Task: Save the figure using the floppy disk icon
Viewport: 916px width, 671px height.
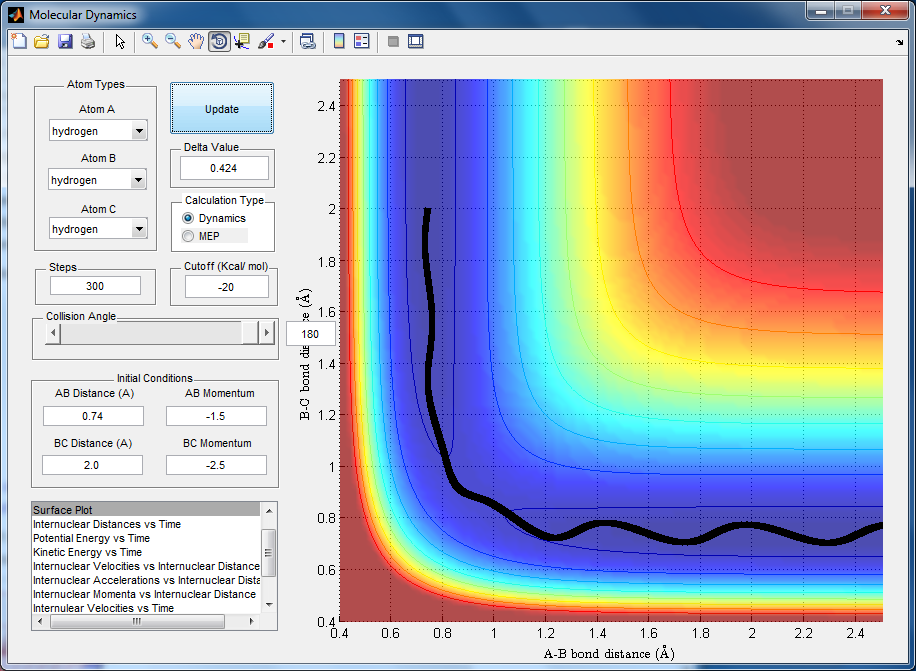Action: [x=65, y=41]
